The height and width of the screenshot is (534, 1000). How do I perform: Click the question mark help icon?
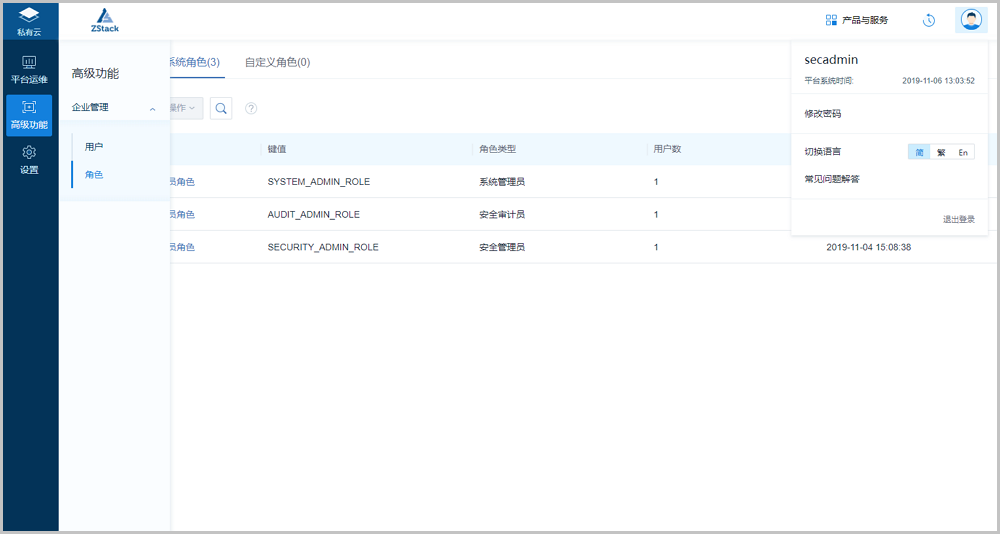point(251,108)
